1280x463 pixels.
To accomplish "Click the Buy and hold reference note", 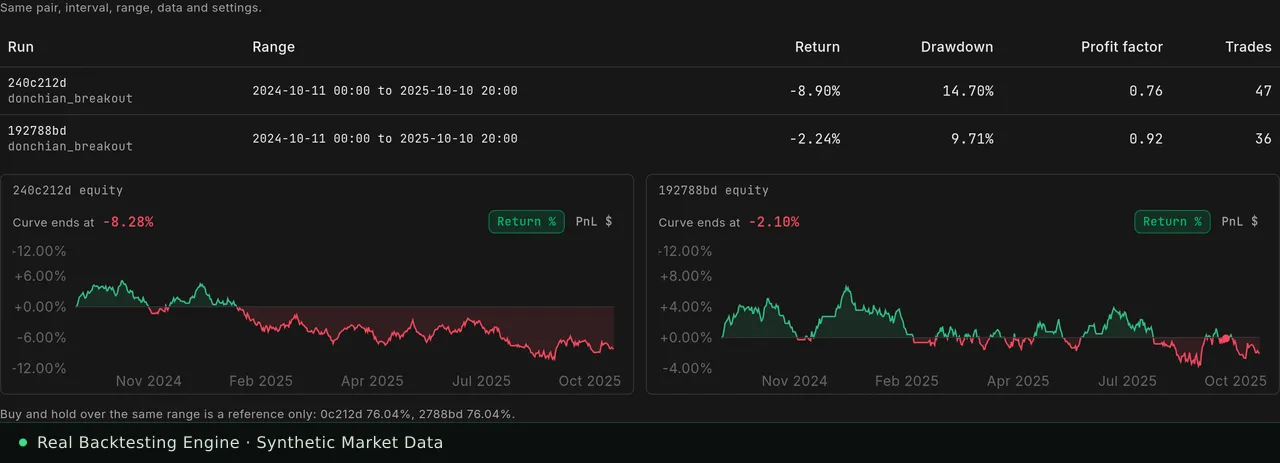I will pyautogui.click(x=257, y=413).
